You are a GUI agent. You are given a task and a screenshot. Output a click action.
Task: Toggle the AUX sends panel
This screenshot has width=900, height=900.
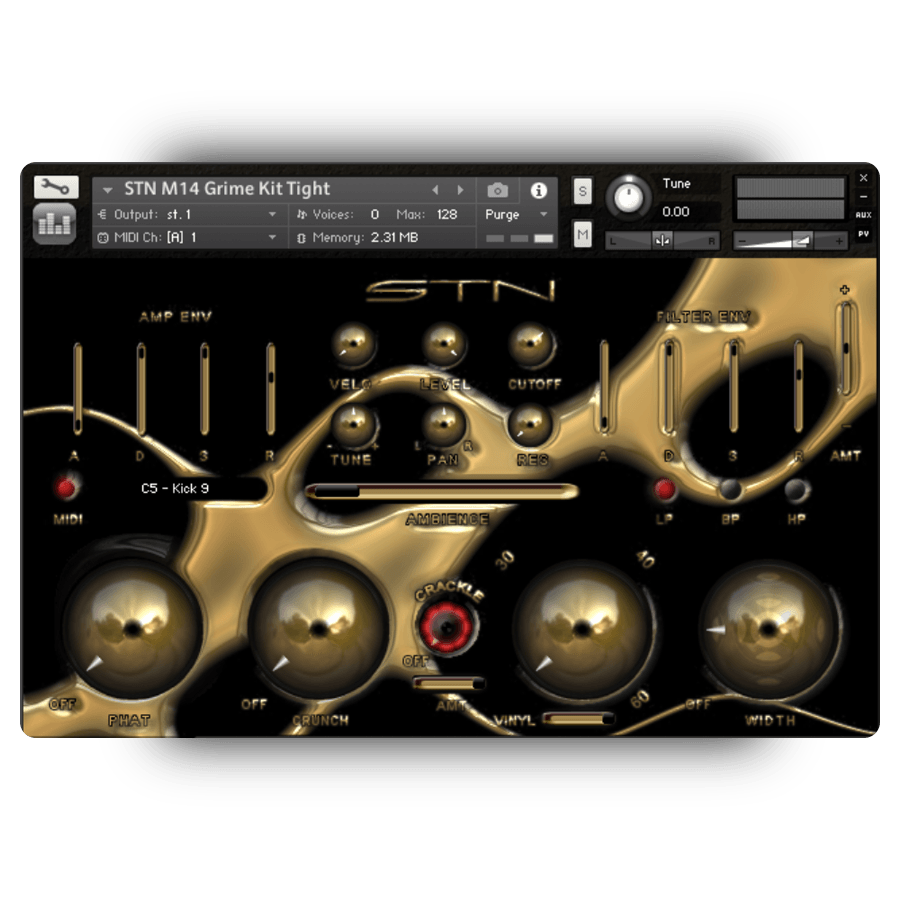tap(863, 215)
